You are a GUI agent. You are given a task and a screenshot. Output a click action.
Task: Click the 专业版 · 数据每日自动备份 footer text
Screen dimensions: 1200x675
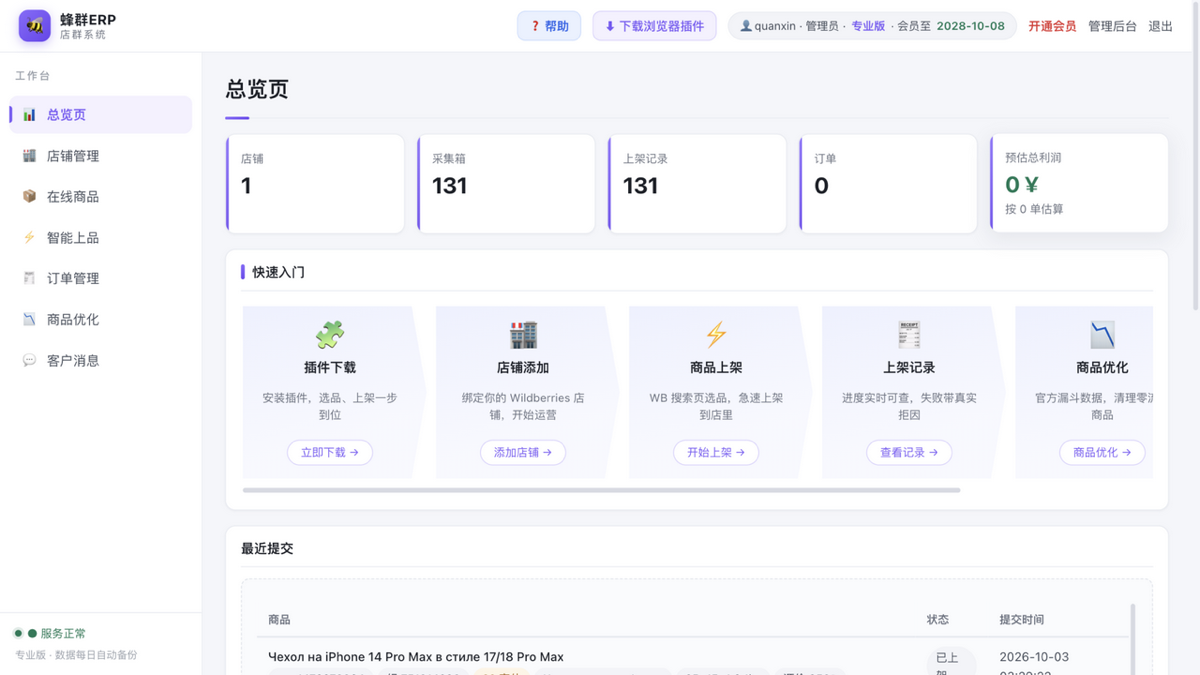coord(76,655)
